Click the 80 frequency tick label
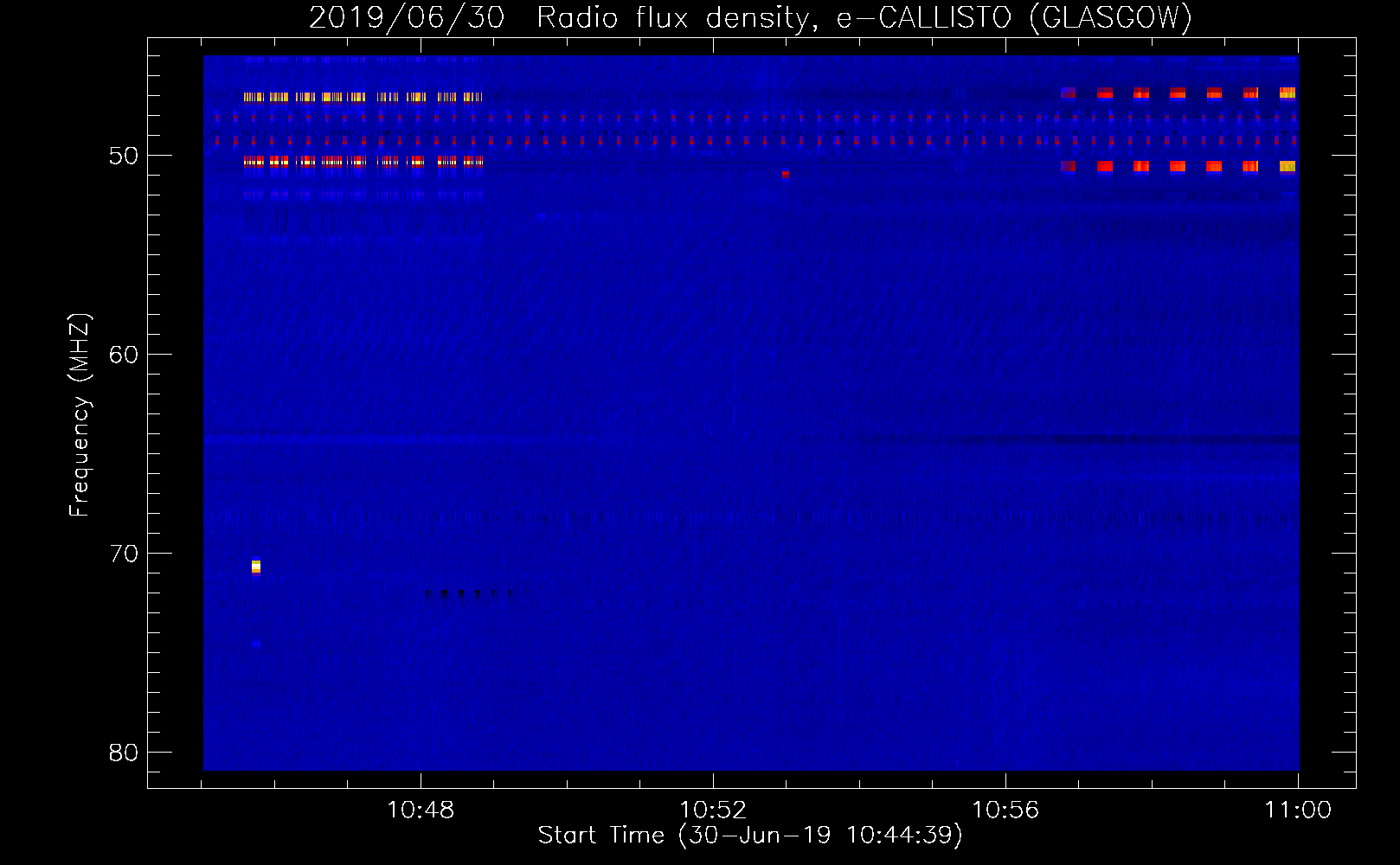Image resolution: width=1400 pixels, height=865 pixels. [x=124, y=753]
